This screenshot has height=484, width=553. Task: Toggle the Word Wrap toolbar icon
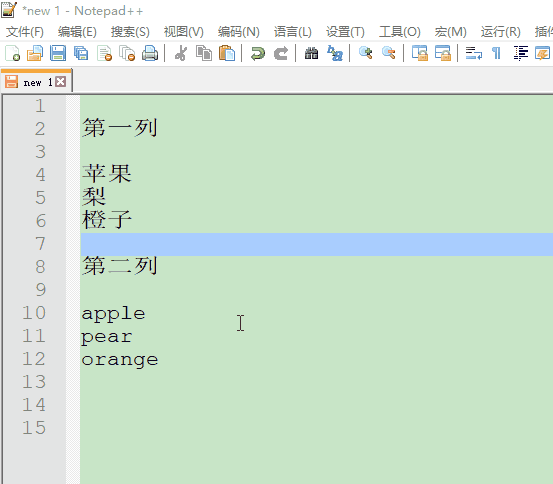(474, 54)
